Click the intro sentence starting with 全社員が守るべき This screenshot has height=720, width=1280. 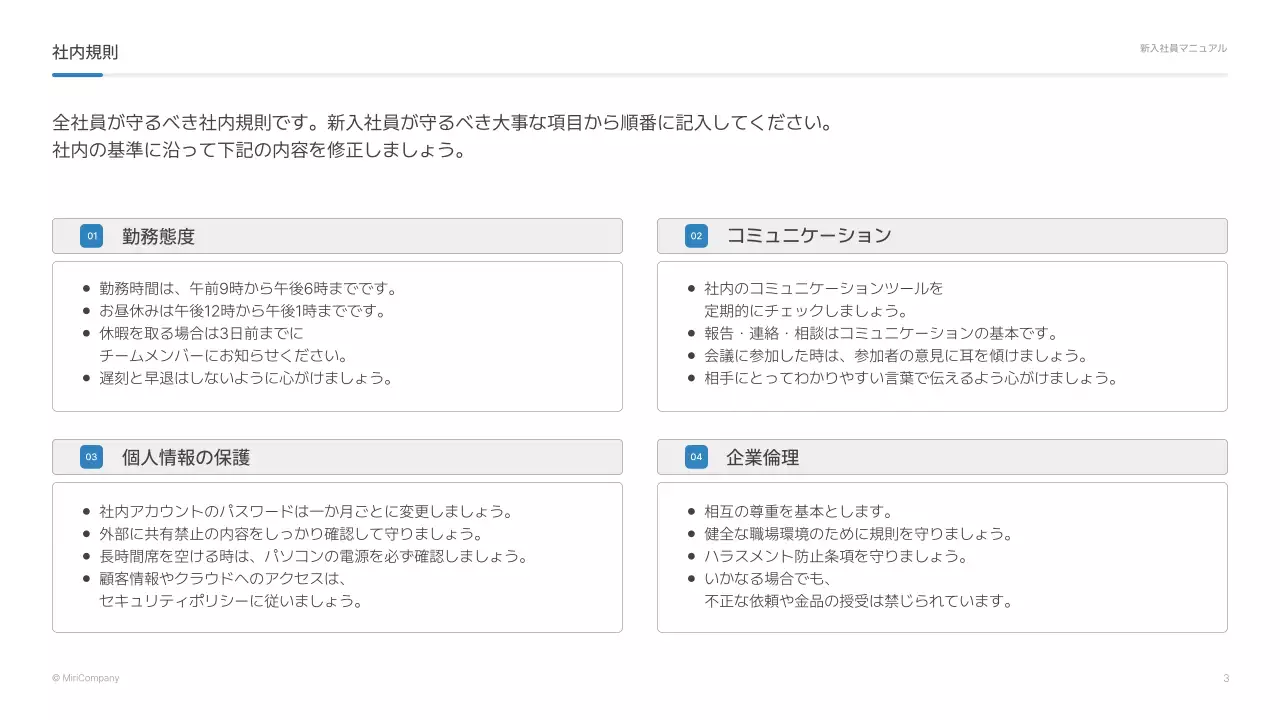pos(442,124)
